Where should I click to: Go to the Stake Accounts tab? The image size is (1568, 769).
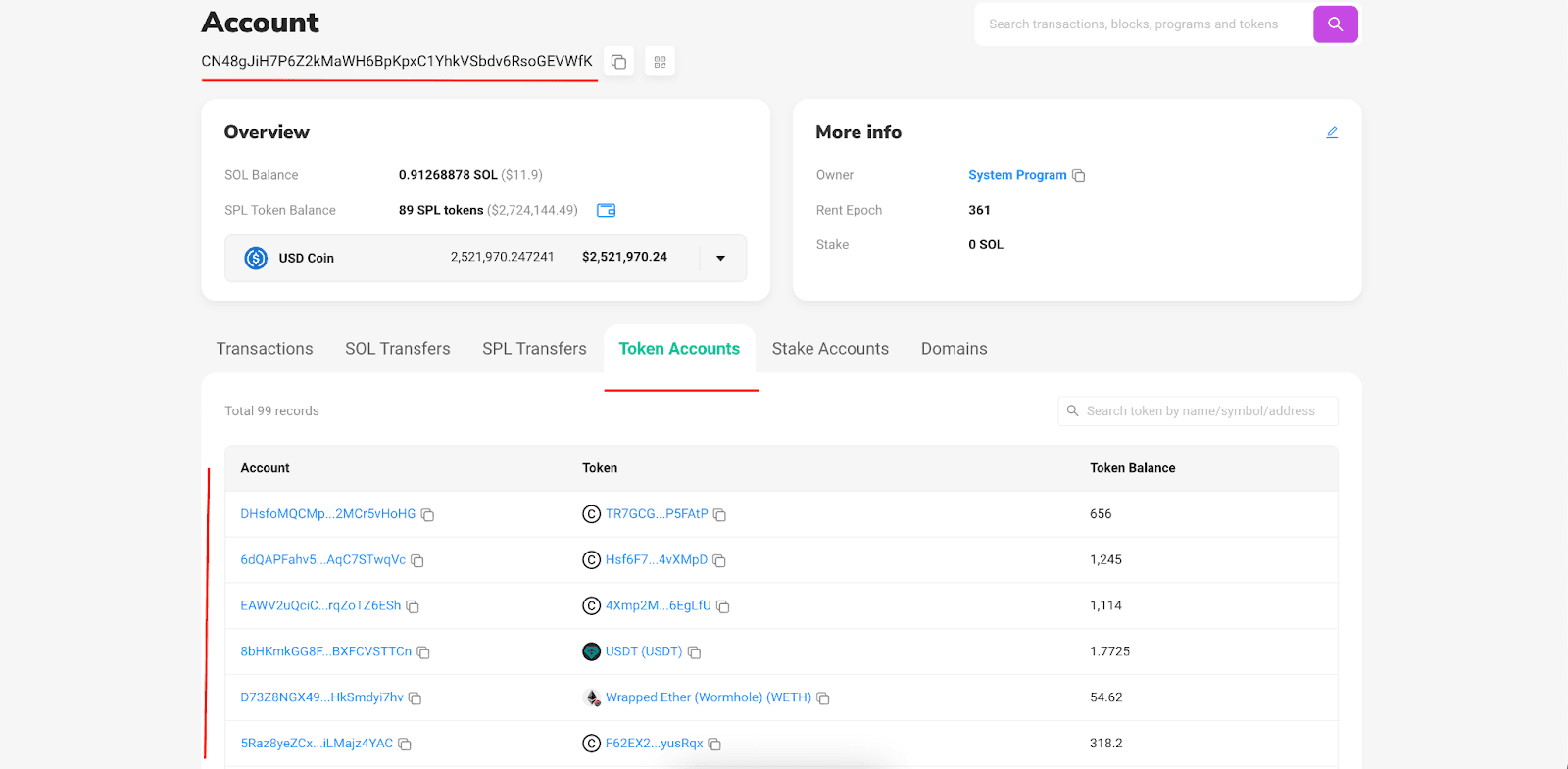(x=830, y=349)
